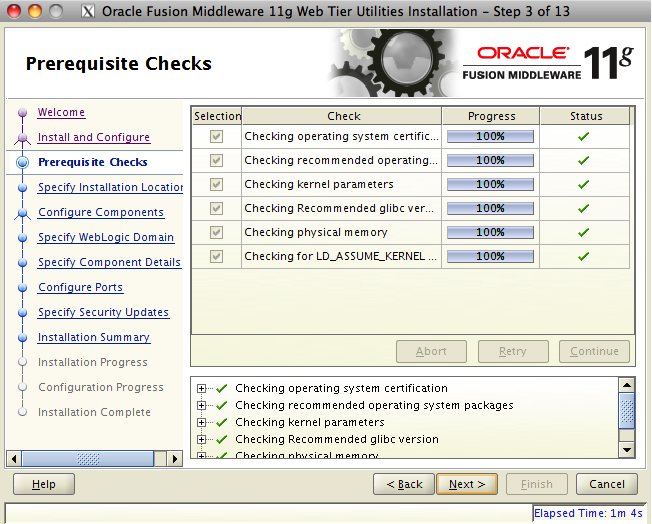Expand the Recommended glibc version log entry
Screen dimensions: 652x524
[203, 440]
